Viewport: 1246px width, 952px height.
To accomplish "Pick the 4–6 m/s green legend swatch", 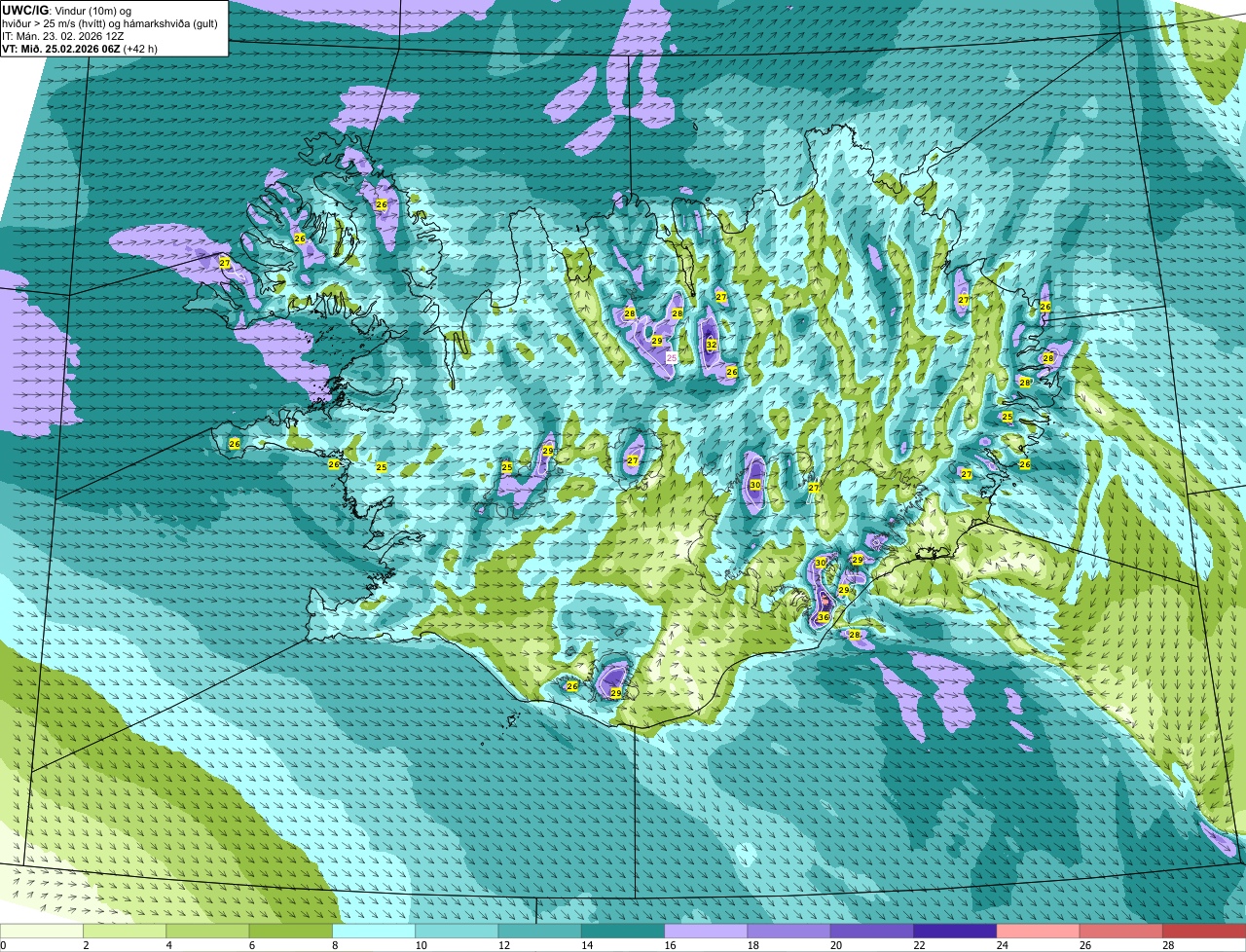I will click(x=207, y=931).
